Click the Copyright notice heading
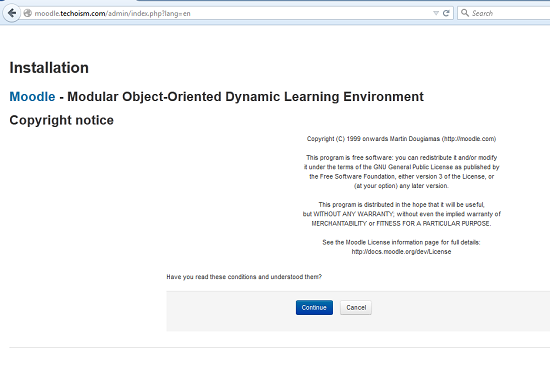This screenshot has width=550, height=389. [x=61, y=120]
